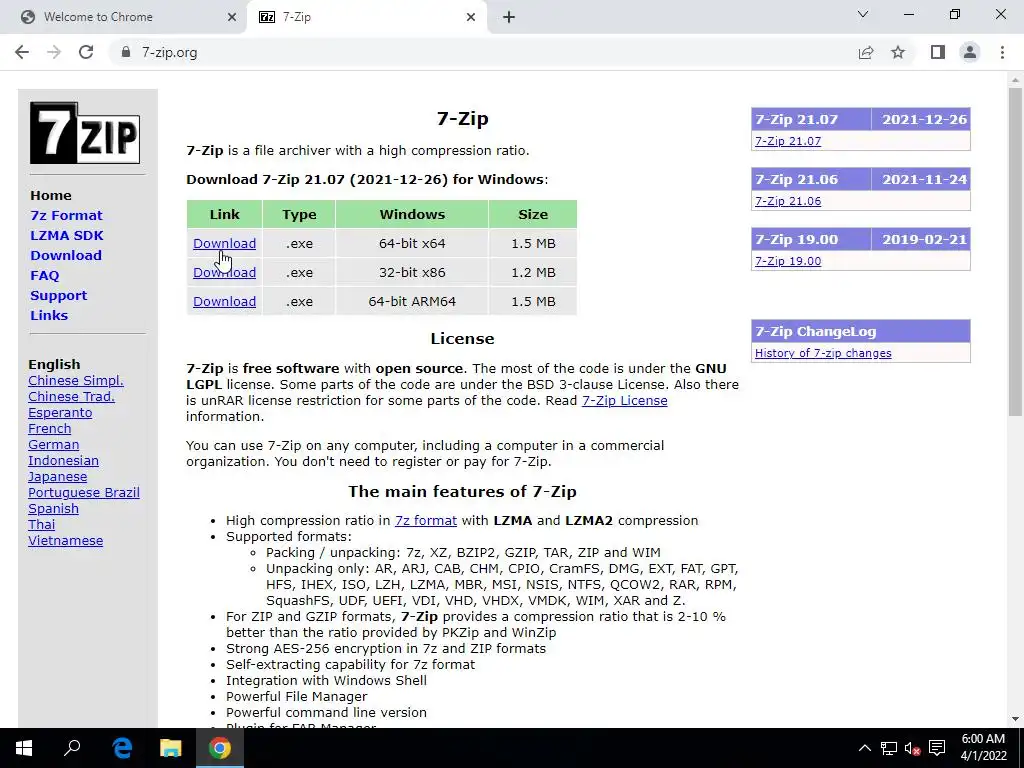Viewport: 1024px width, 768px height.
Task: Switch language to Thai
Action: point(42,524)
